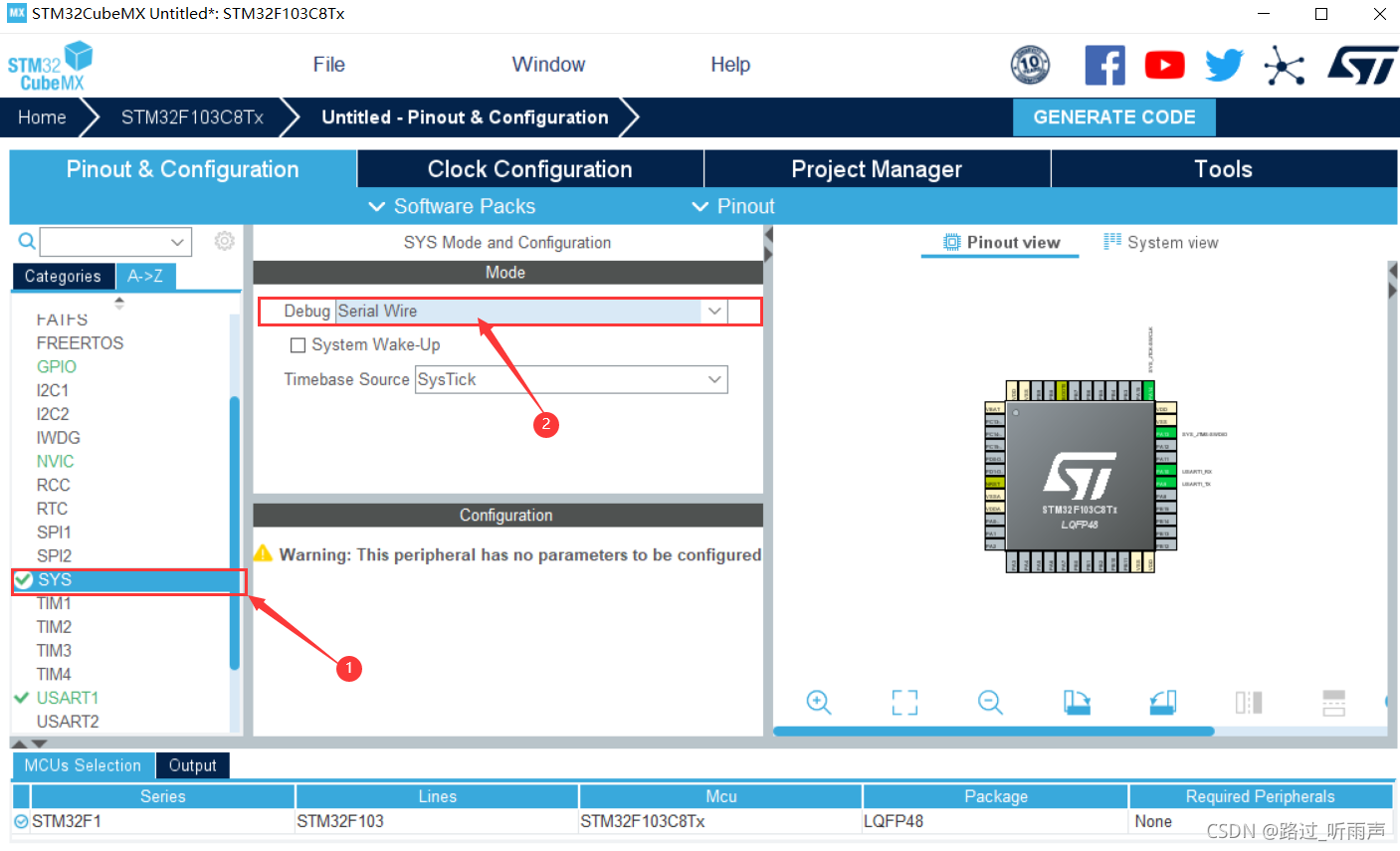Viewport: 1400px width, 851px height.
Task: Expand the Software Packs menu
Action: coord(452,206)
